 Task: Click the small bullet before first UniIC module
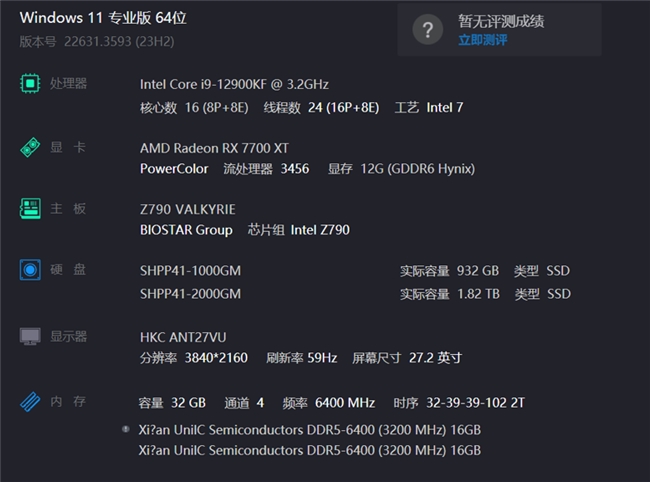[126, 429]
